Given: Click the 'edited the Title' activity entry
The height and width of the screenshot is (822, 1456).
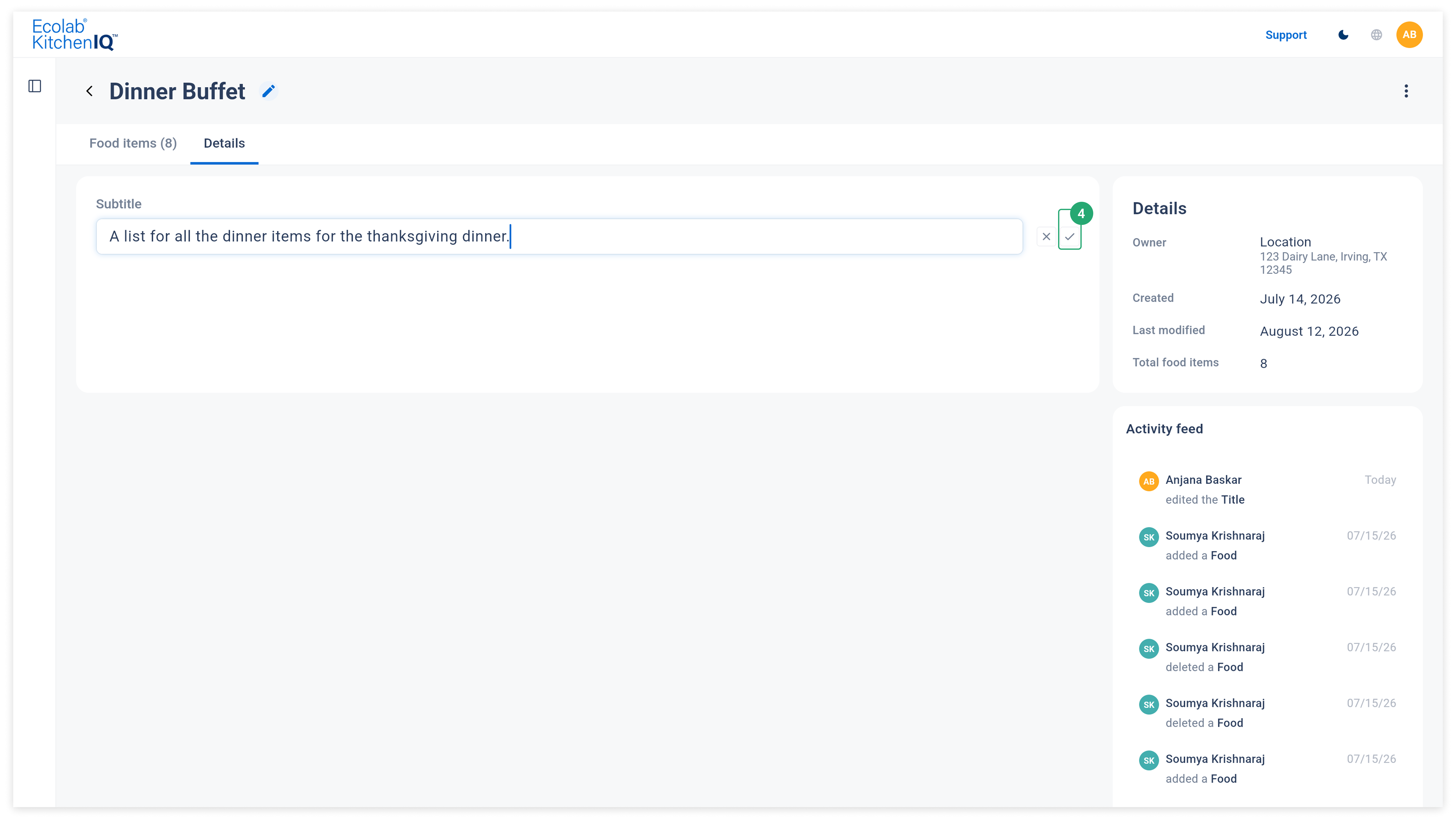Looking at the screenshot, I should (1205, 499).
